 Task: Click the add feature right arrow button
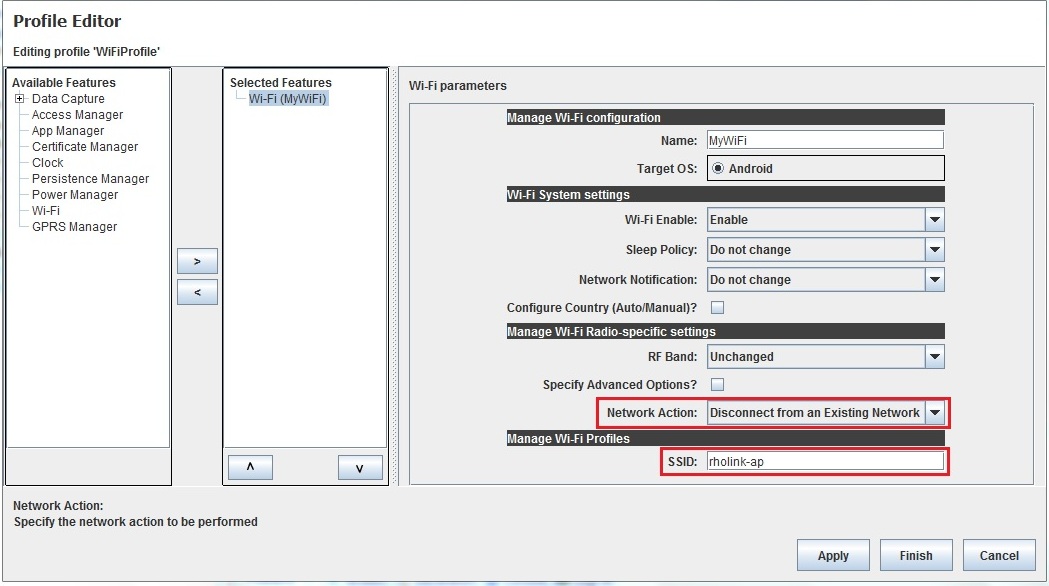click(x=197, y=261)
